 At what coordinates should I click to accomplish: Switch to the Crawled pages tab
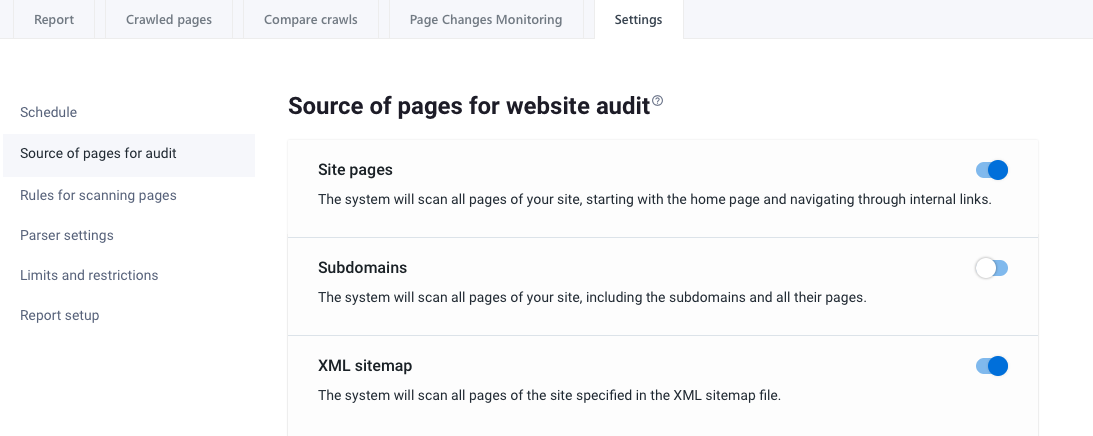click(x=169, y=20)
